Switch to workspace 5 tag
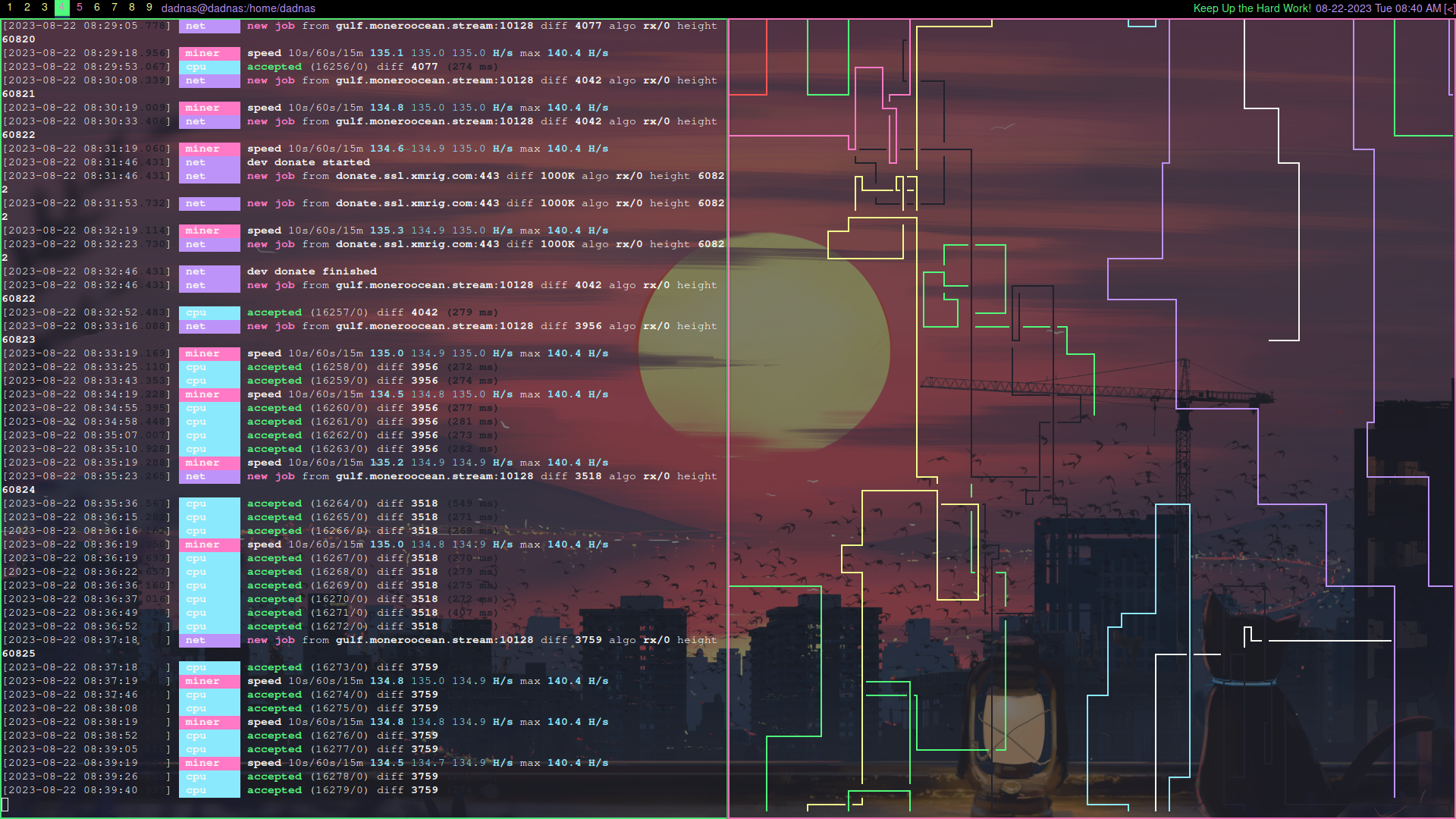 click(x=80, y=8)
